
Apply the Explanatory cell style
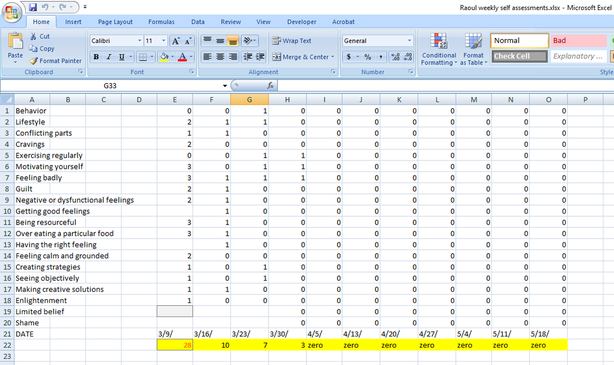point(579,56)
